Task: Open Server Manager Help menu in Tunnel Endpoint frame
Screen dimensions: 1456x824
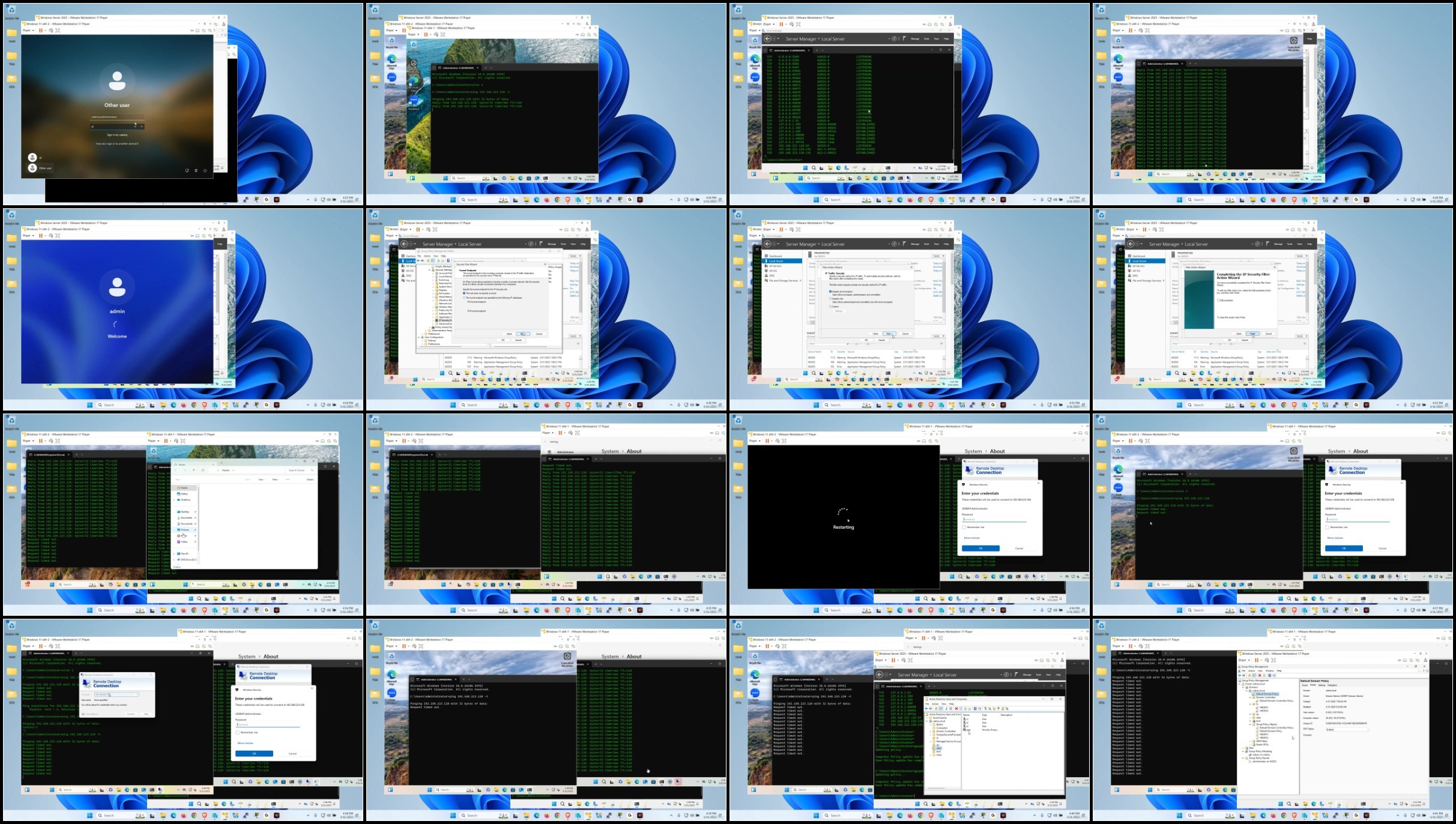Action: click(x=582, y=244)
